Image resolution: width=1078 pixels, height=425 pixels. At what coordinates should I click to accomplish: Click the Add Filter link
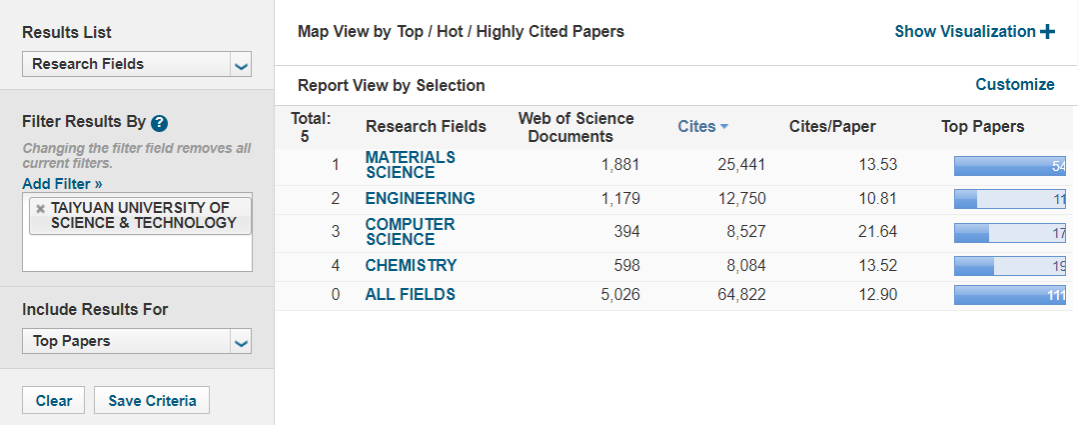(x=62, y=183)
